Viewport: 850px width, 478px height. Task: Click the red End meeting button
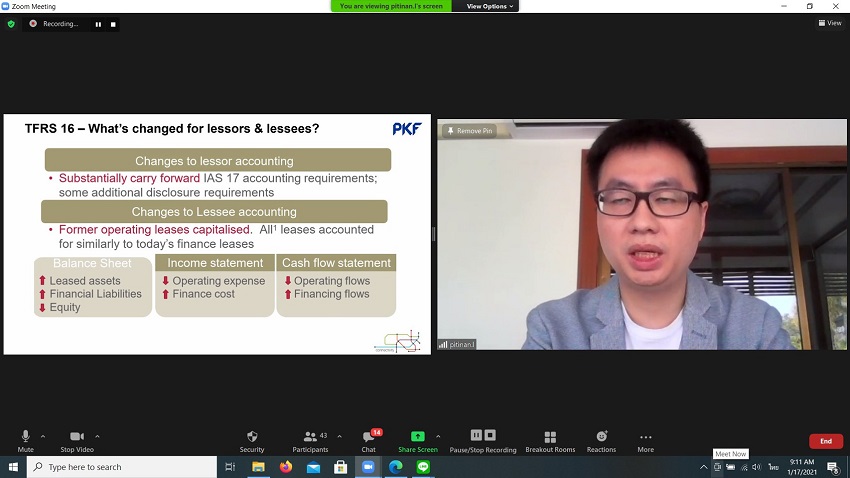(x=825, y=441)
